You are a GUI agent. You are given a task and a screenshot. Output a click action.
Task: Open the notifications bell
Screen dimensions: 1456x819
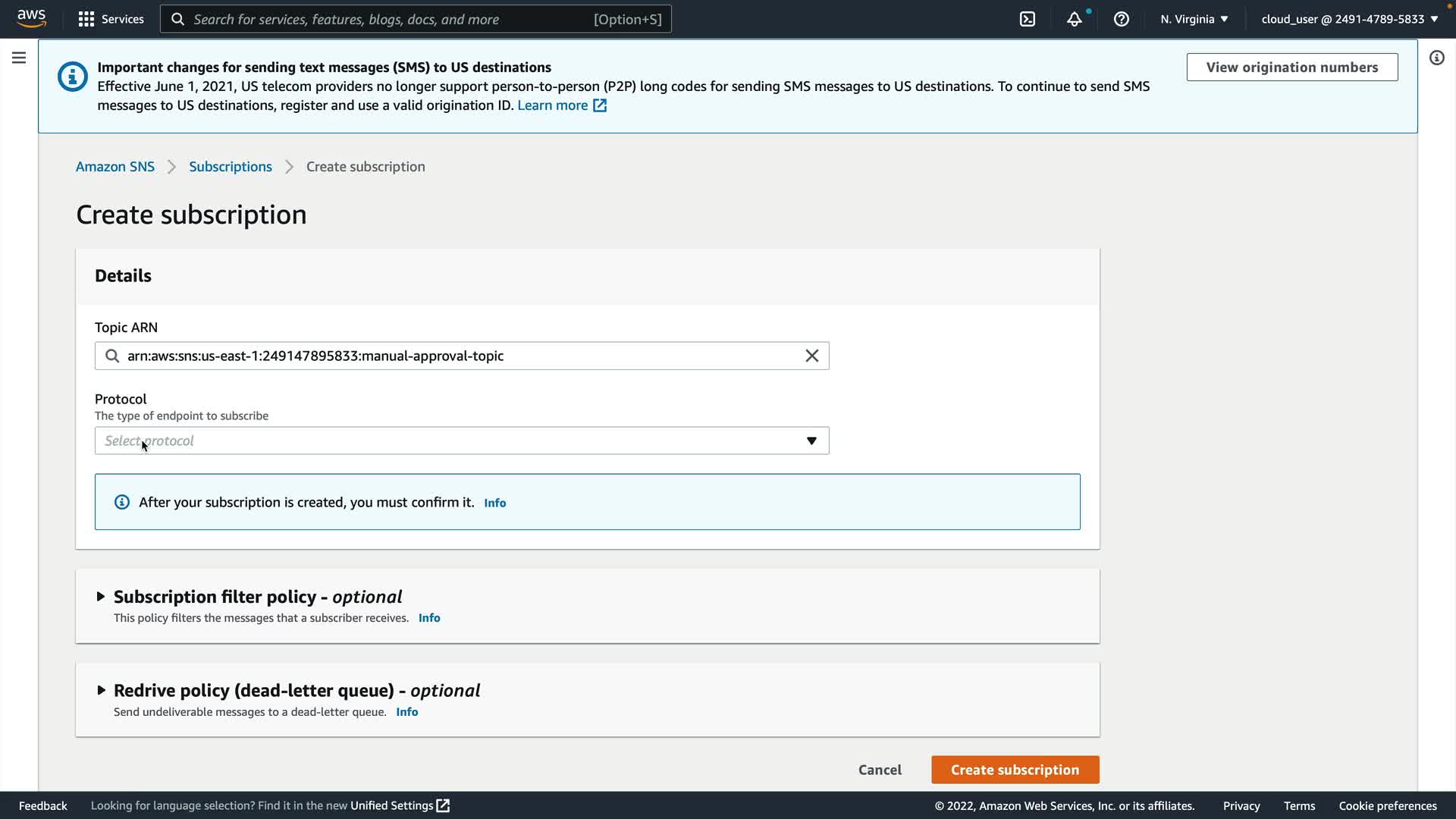[x=1074, y=19]
